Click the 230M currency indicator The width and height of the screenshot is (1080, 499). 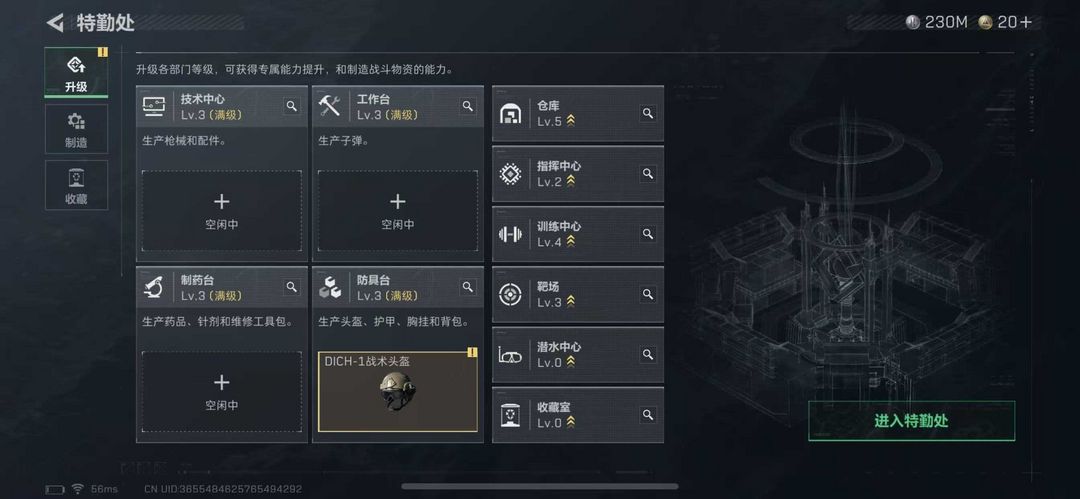pyautogui.click(x=937, y=22)
